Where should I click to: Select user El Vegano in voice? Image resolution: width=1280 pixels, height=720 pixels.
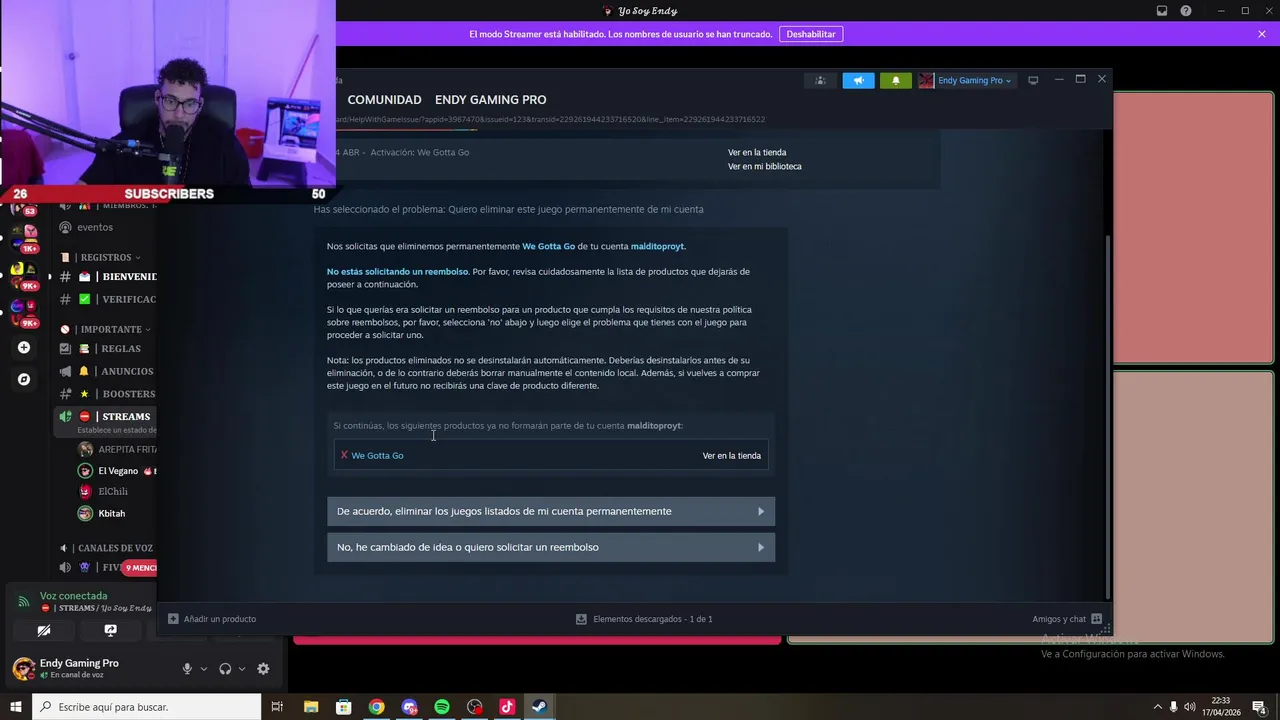(x=117, y=471)
